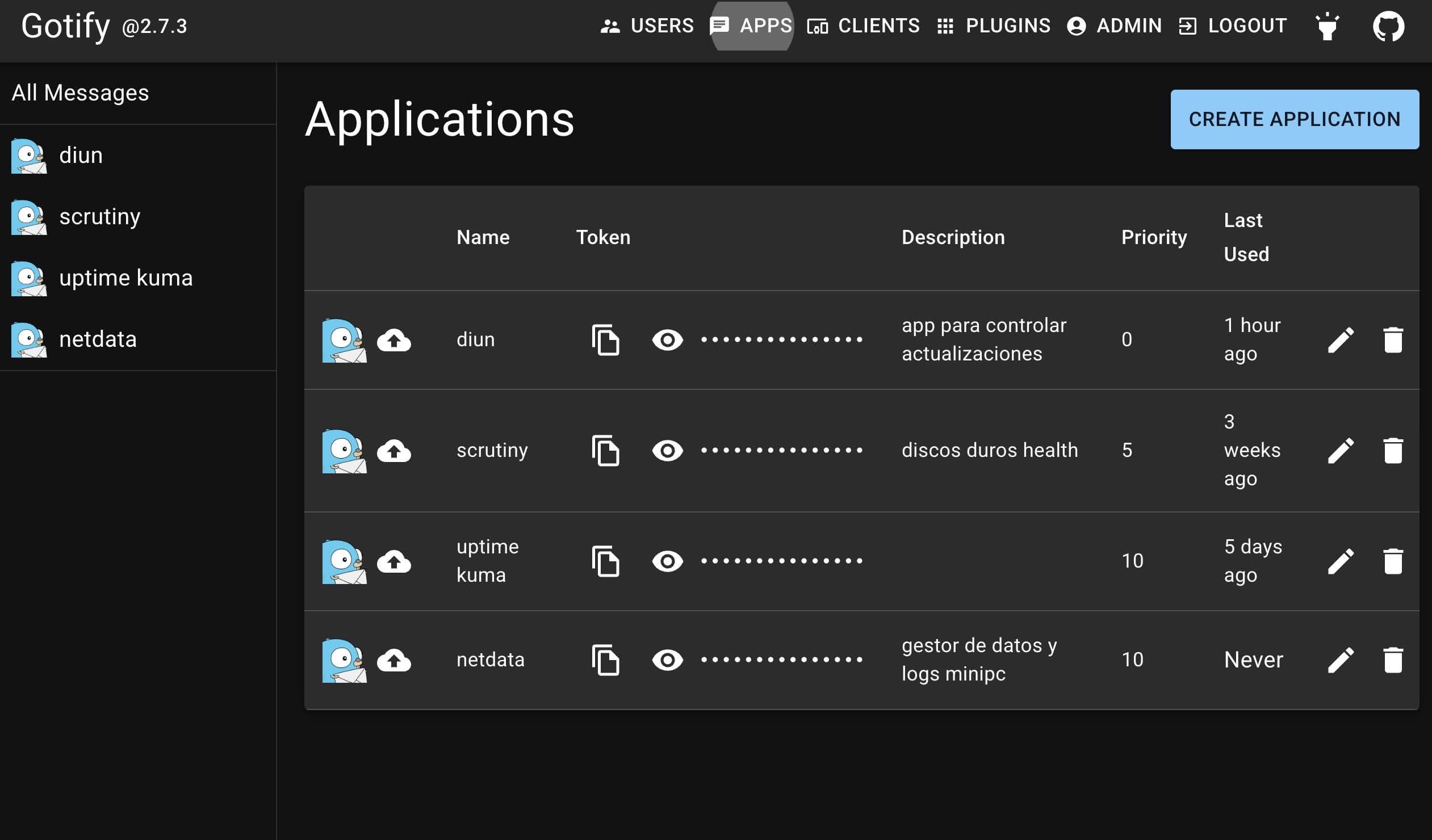The height and width of the screenshot is (840, 1432).
Task: Open scrutiny messages in sidebar
Action: point(99,217)
